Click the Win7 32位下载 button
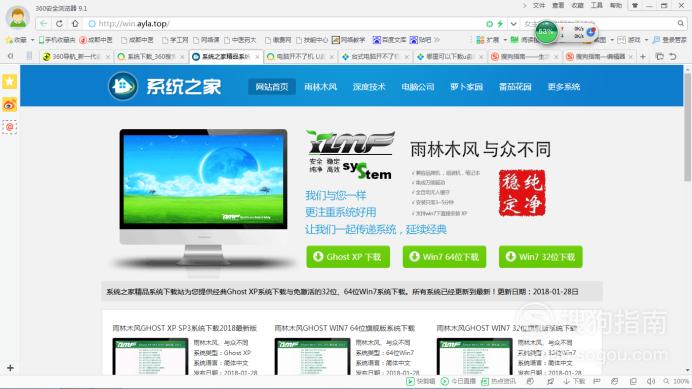 click(x=541, y=257)
